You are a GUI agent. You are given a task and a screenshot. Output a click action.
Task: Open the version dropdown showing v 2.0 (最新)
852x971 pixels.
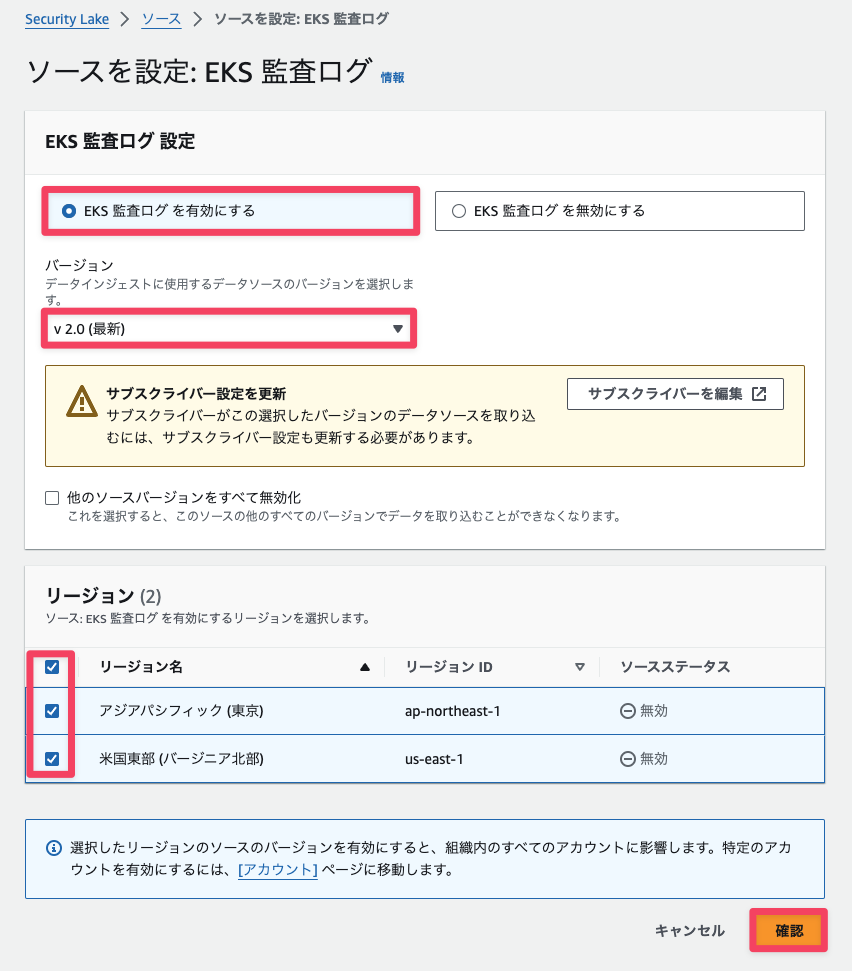pyautogui.click(x=228, y=328)
